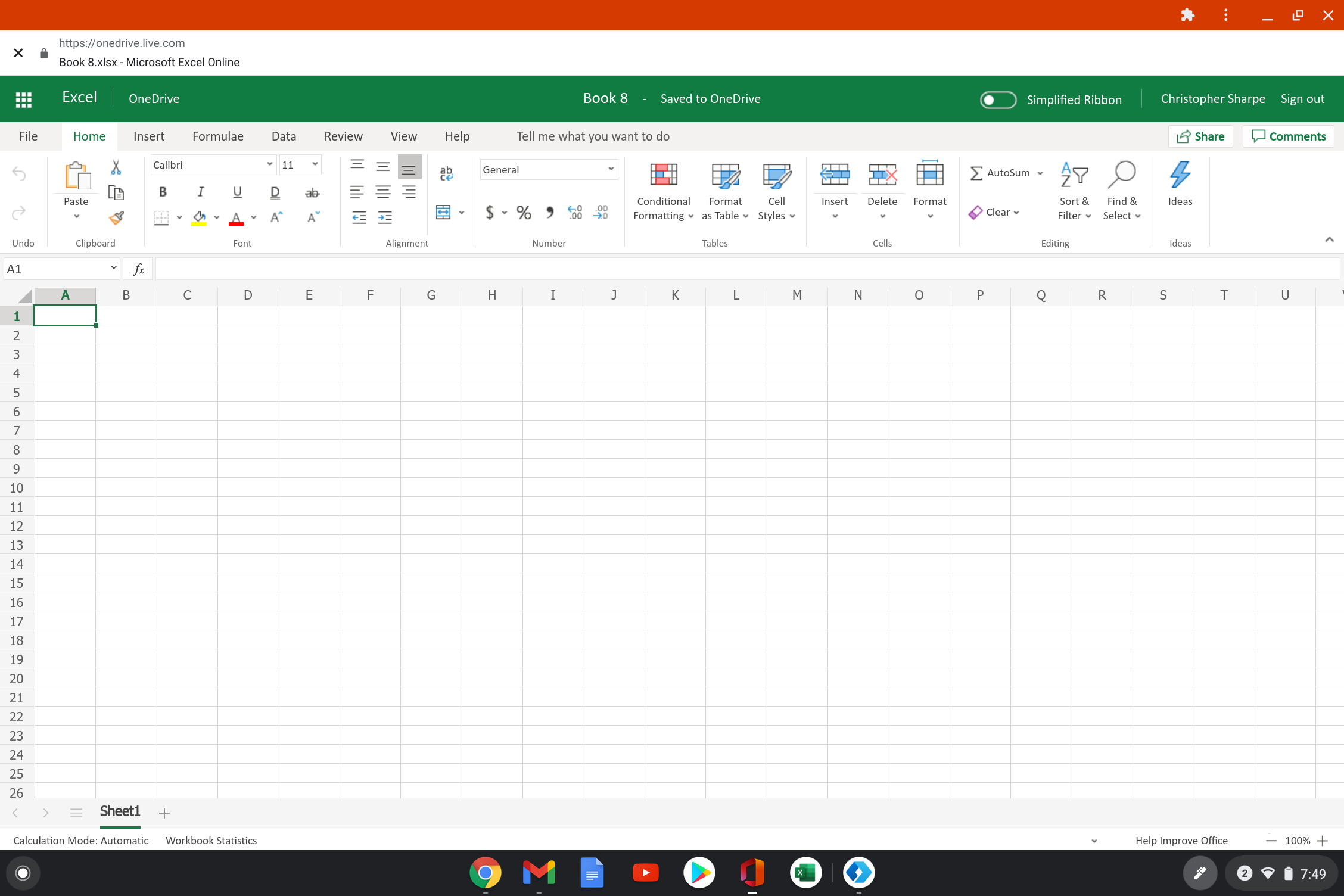
Task: Apply percent style format
Action: click(x=524, y=213)
